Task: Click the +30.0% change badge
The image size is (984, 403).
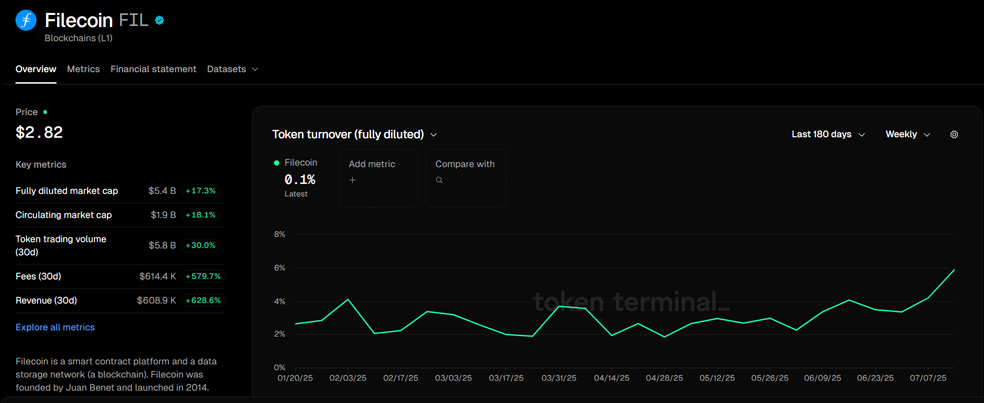Action: 202,245
